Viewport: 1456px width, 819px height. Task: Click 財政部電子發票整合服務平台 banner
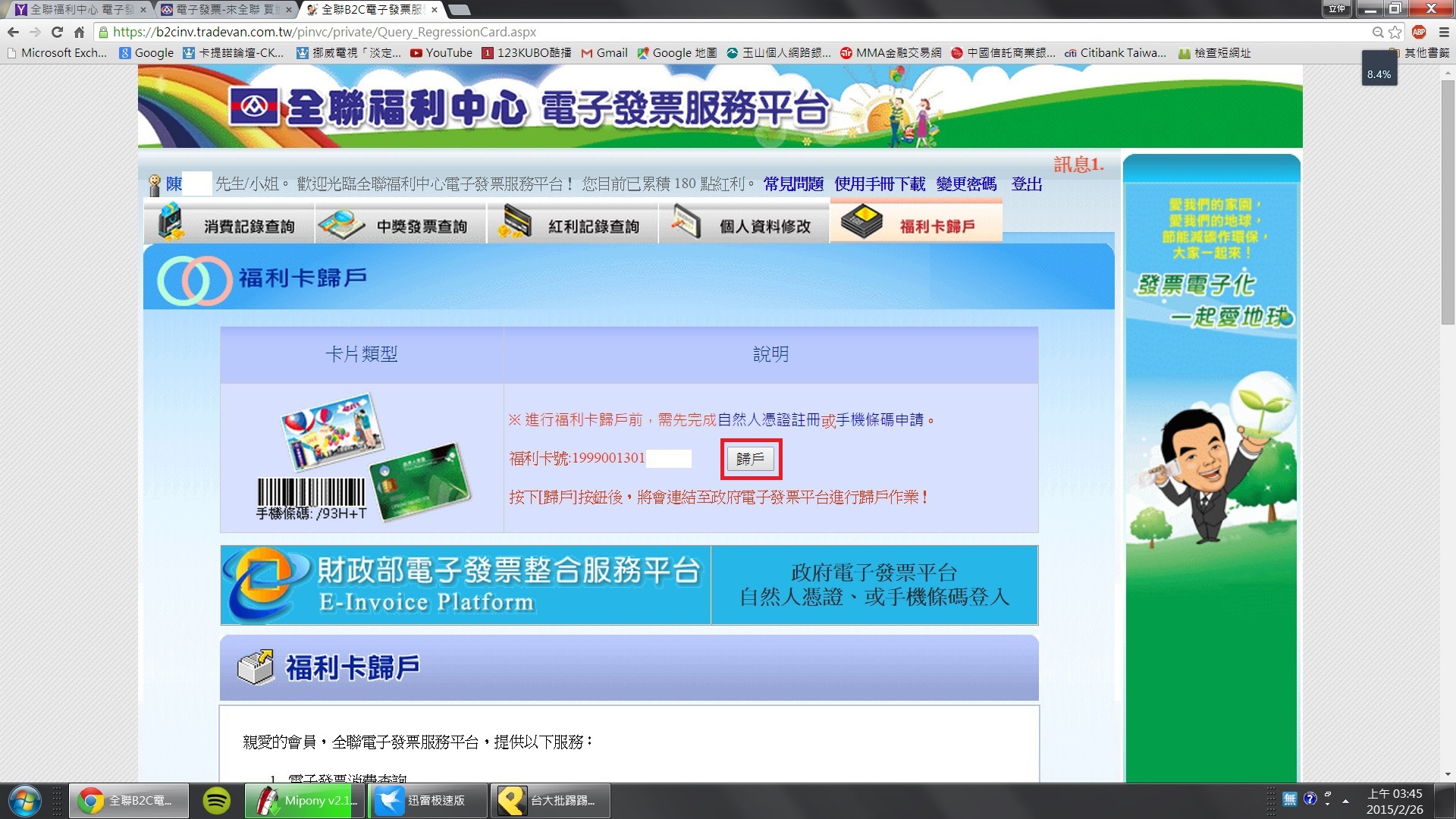point(466,585)
